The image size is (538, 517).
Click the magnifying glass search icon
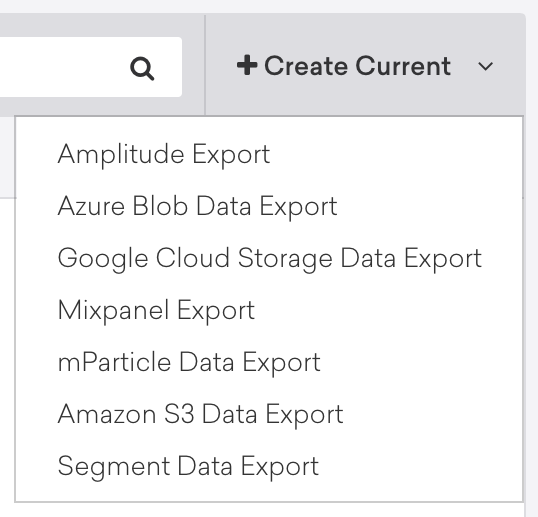pos(142,69)
